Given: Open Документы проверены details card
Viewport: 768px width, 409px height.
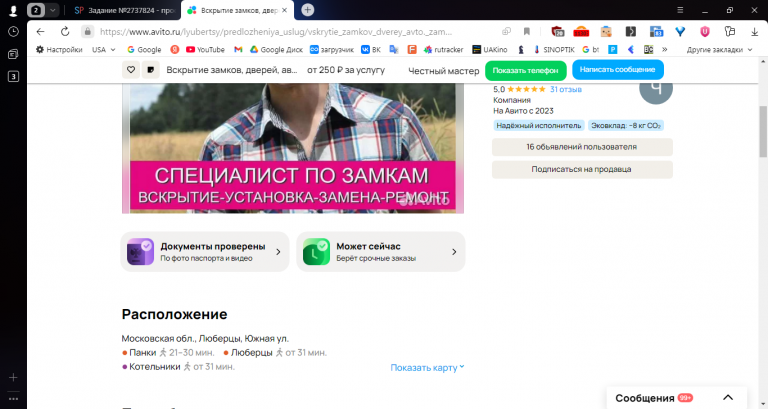Looking at the screenshot, I should [205, 252].
